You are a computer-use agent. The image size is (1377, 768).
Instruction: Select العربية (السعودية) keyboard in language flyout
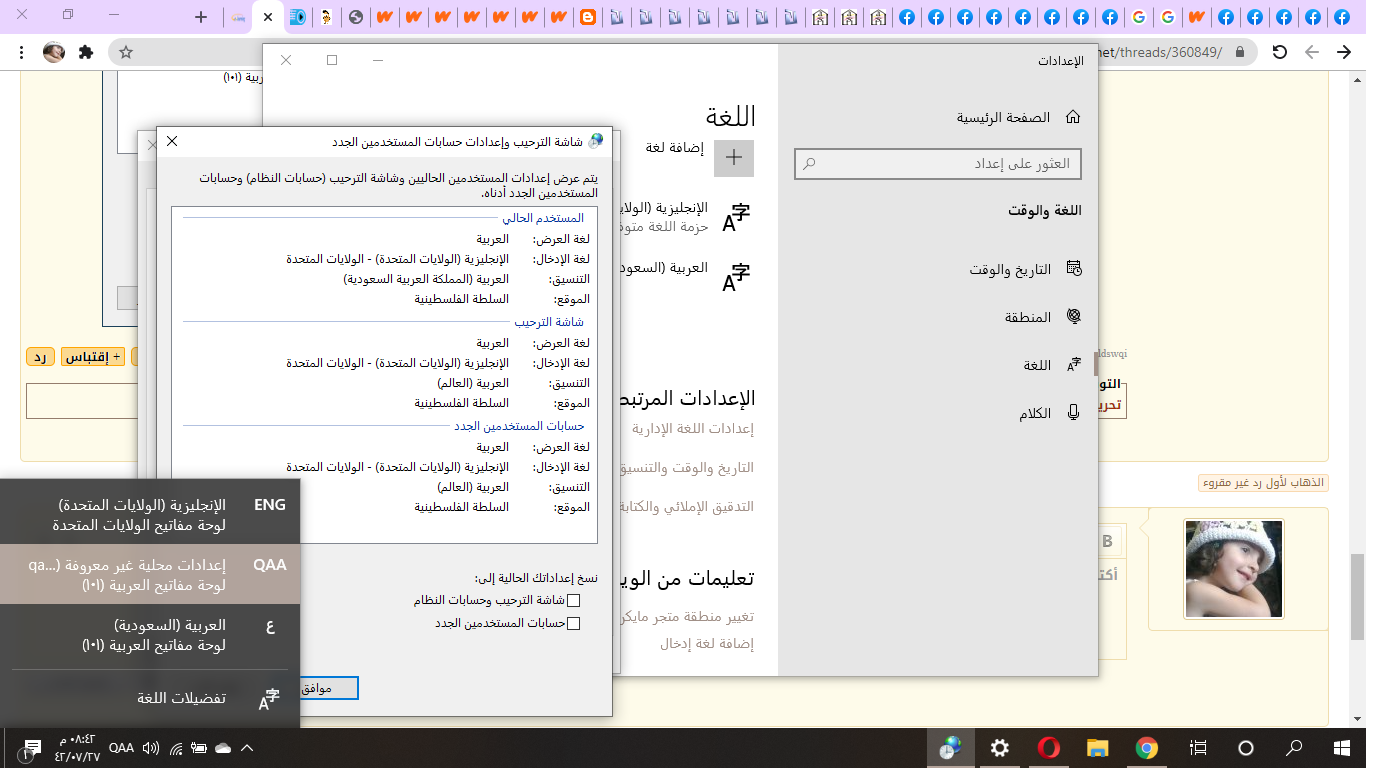[150, 635]
